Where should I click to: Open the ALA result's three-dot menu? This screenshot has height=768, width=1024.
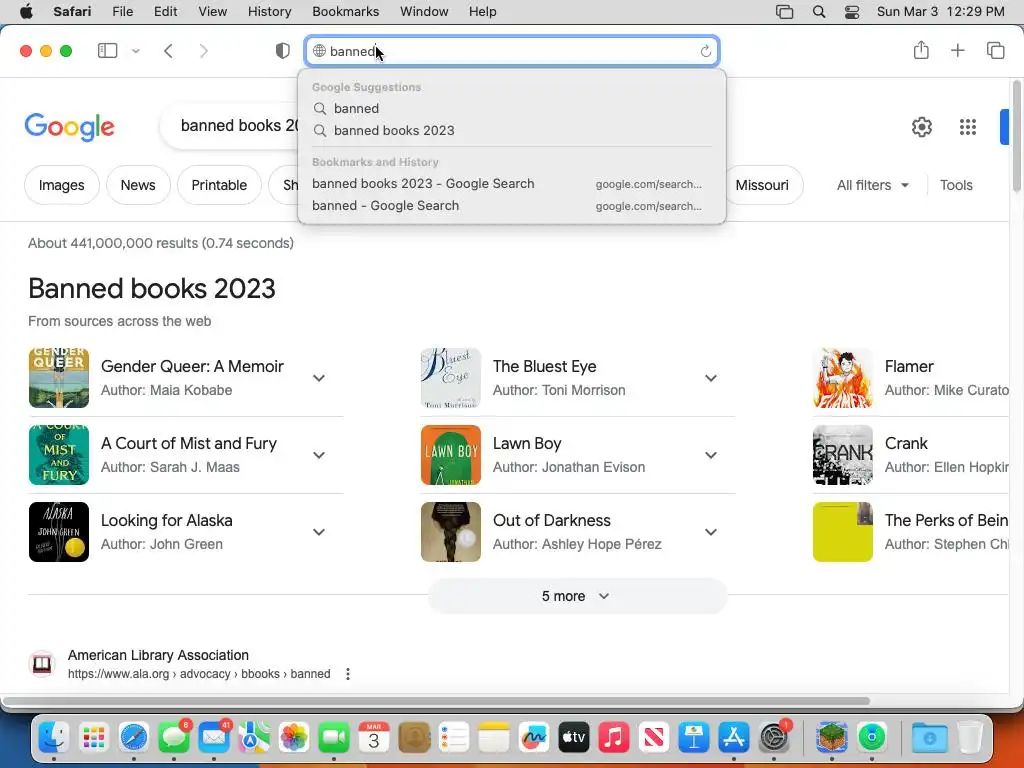pyautogui.click(x=348, y=674)
